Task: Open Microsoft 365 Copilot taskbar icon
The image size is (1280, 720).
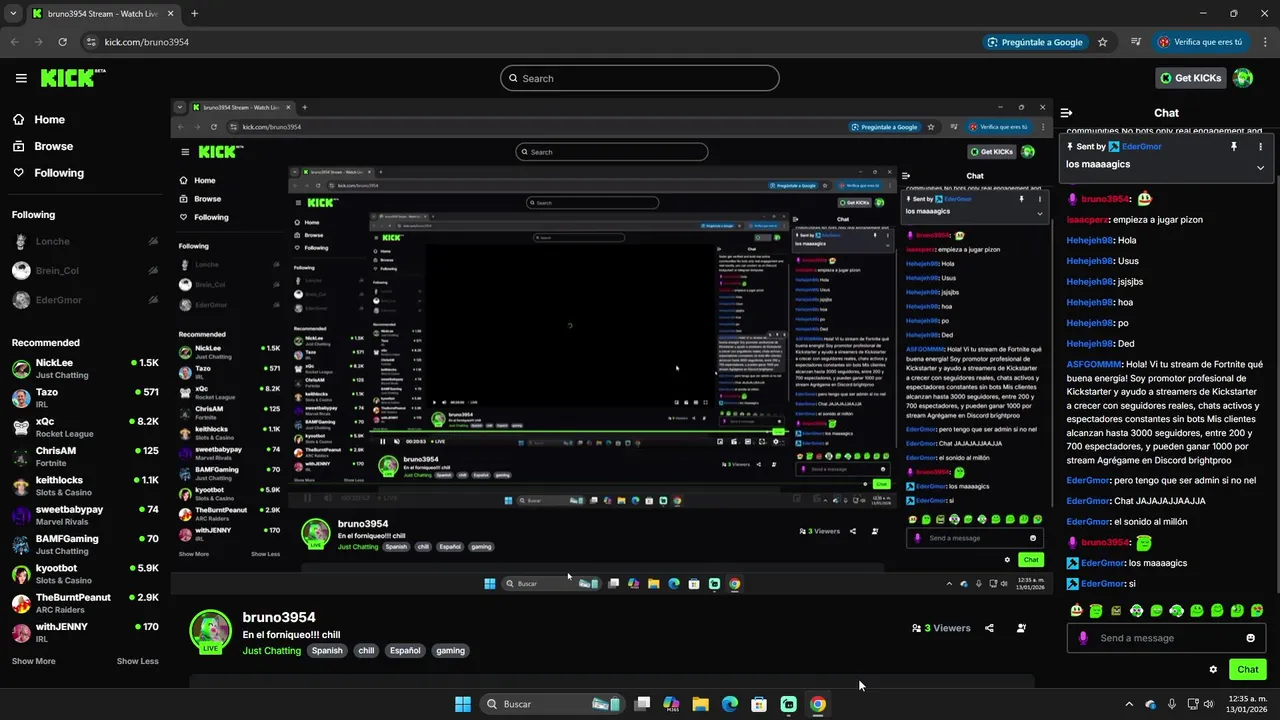Action: (x=671, y=704)
